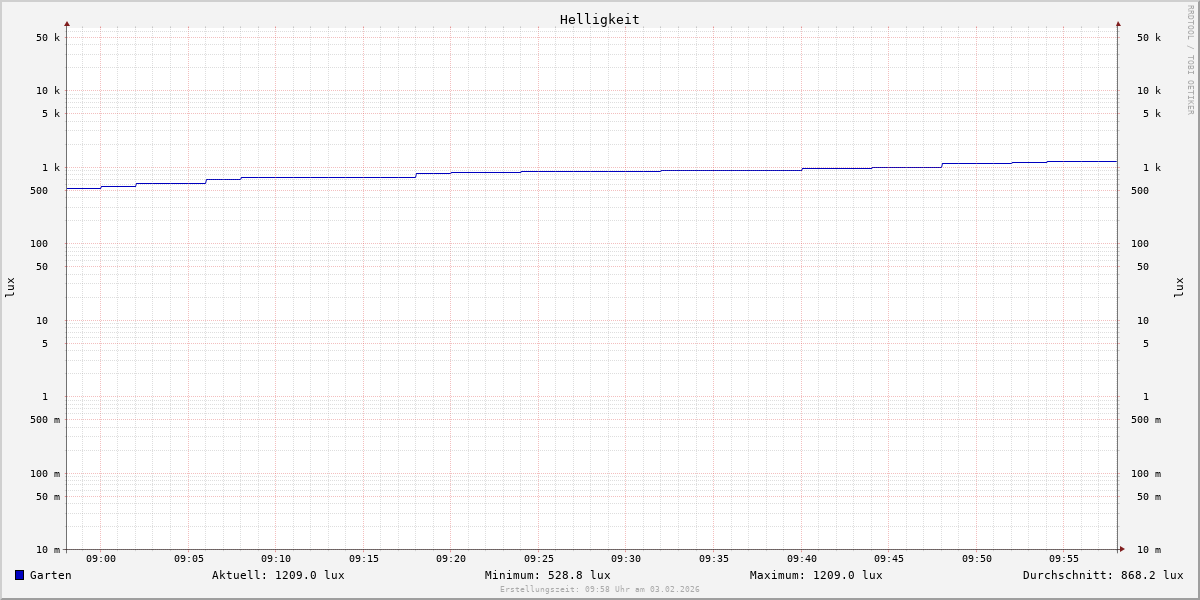Click the red arrow atop left y-axis
1200x600 pixels.
[x=67, y=23]
